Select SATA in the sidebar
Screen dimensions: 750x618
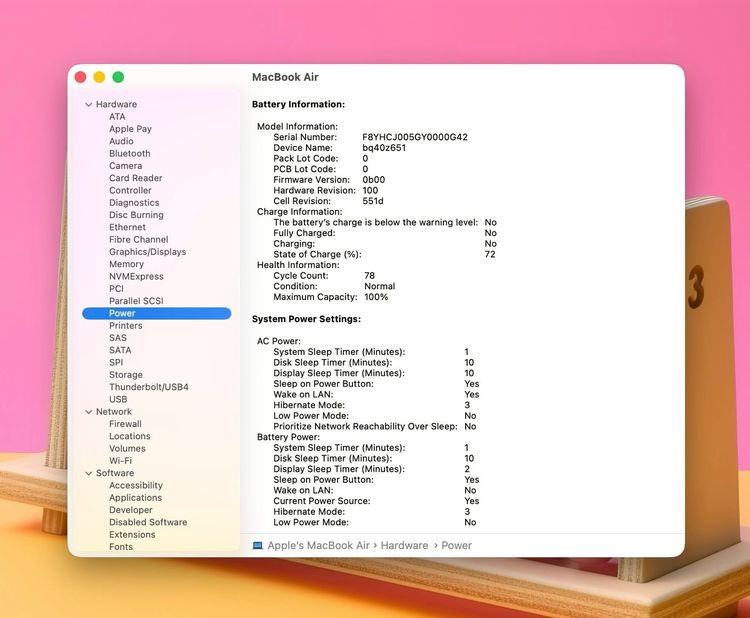point(120,350)
